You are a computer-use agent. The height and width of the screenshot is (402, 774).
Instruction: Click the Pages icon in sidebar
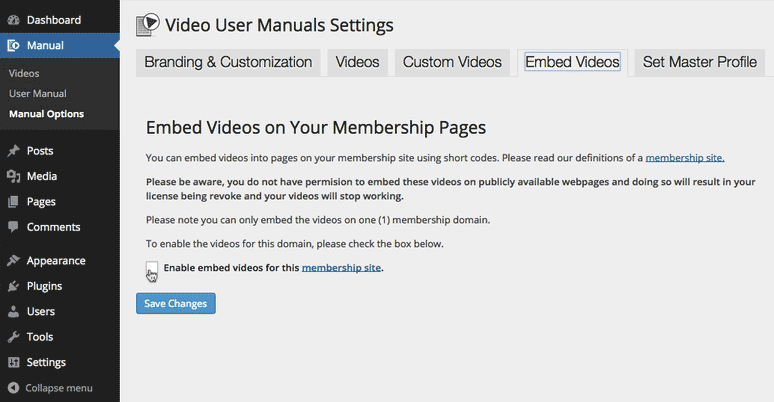pos(13,201)
